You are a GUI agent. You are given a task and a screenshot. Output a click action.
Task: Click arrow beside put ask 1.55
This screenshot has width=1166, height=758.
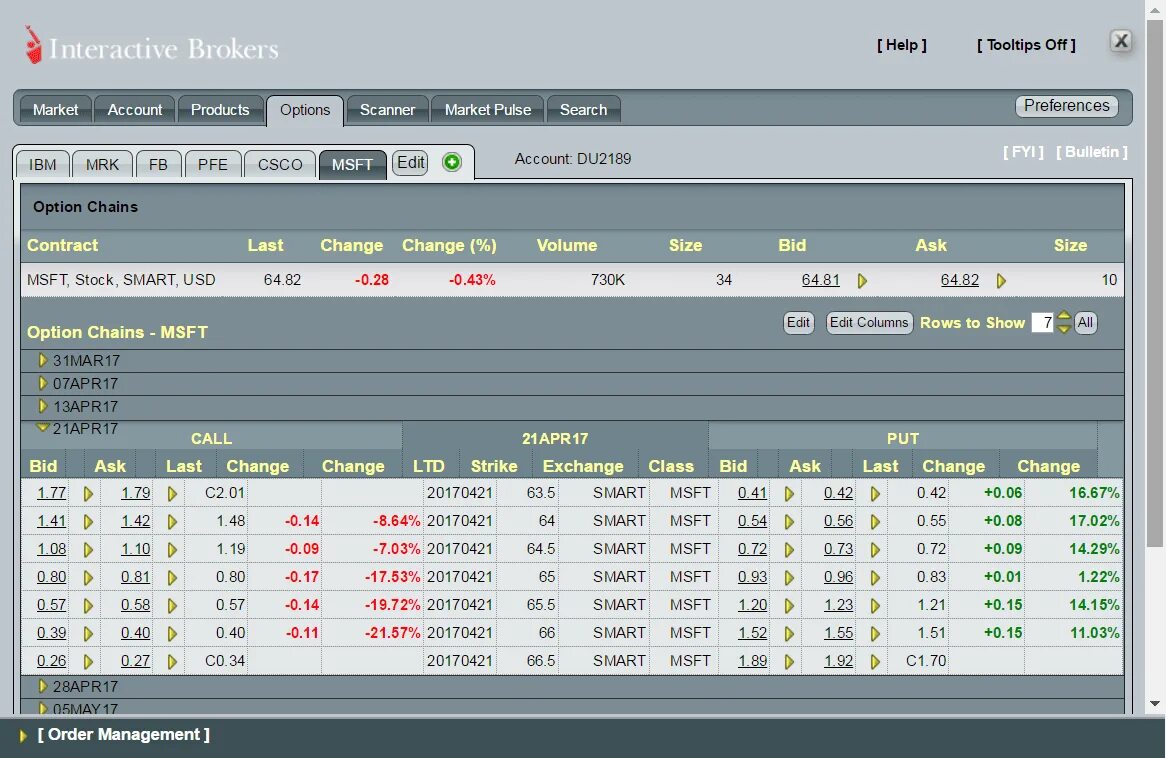pos(875,634)
